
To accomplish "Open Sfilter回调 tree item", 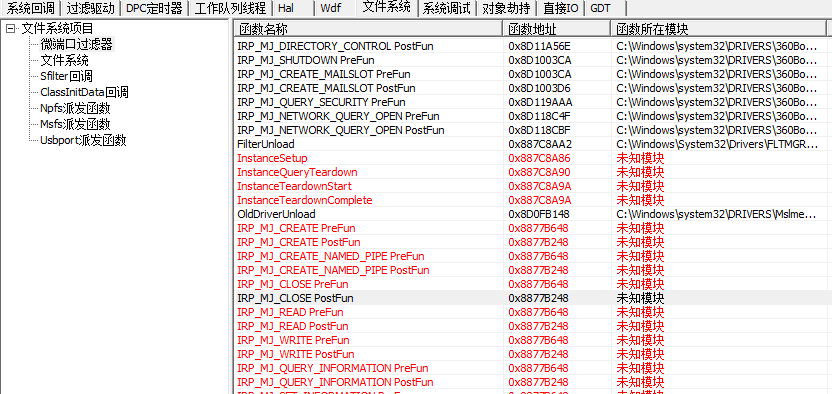I will (x=66, y=76).
